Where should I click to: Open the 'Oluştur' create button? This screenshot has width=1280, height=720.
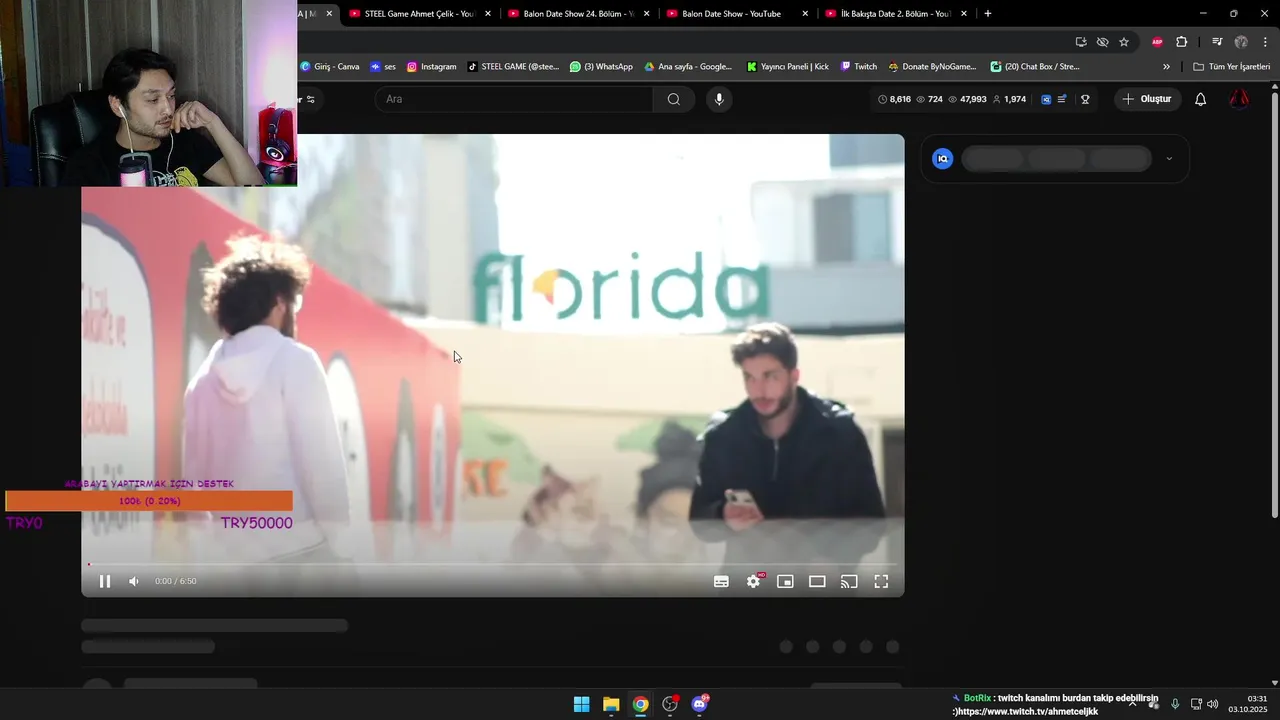point(1147,99)
